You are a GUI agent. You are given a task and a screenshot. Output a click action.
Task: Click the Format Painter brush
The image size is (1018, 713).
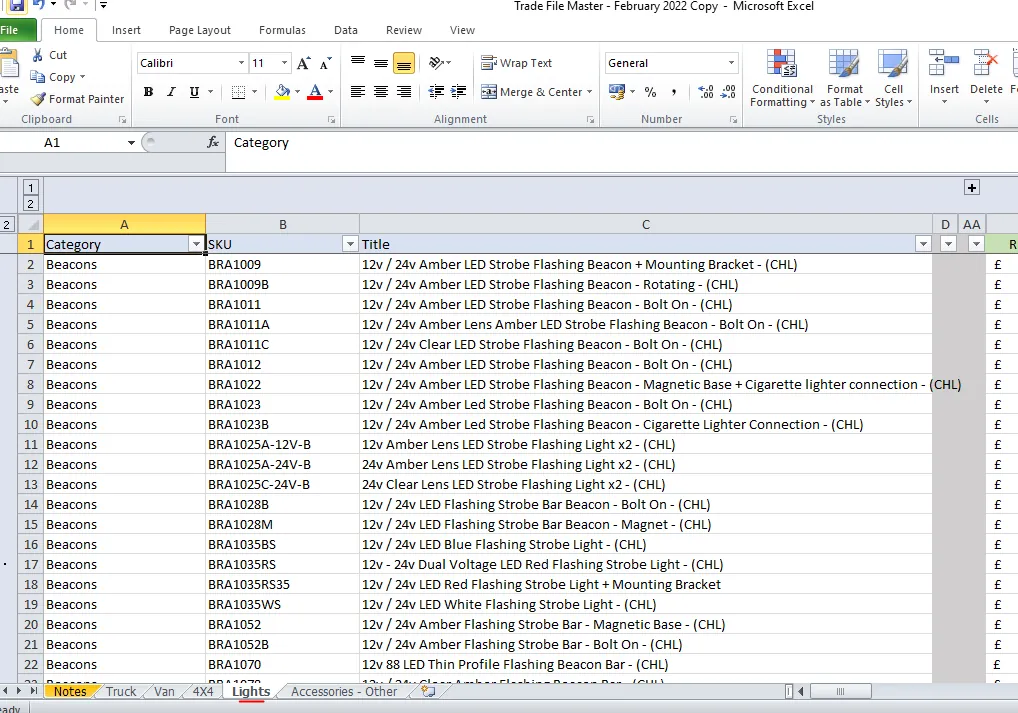(38, 99)
